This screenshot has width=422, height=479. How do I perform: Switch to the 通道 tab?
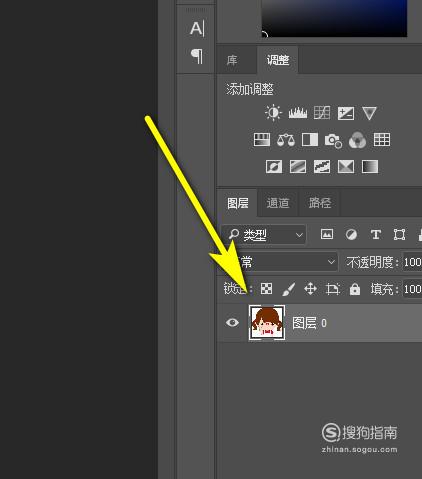[x=278, y=203]
